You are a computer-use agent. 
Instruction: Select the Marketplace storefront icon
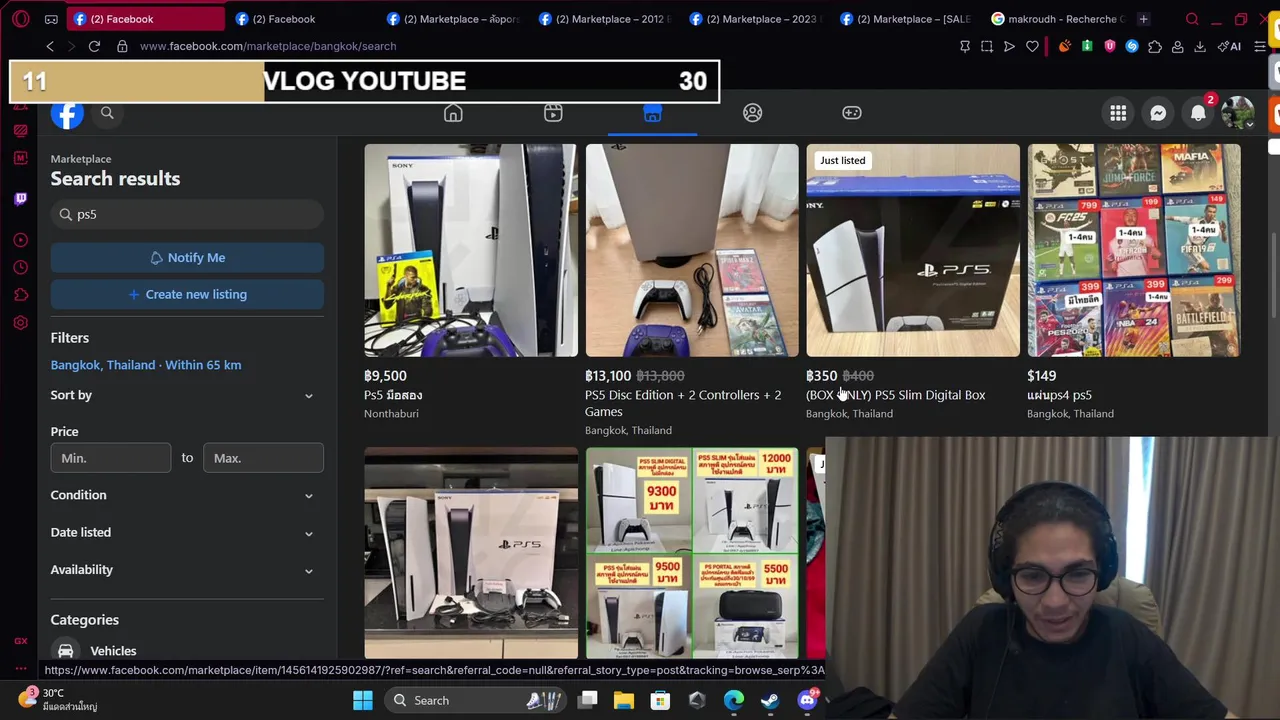point(652,113)
